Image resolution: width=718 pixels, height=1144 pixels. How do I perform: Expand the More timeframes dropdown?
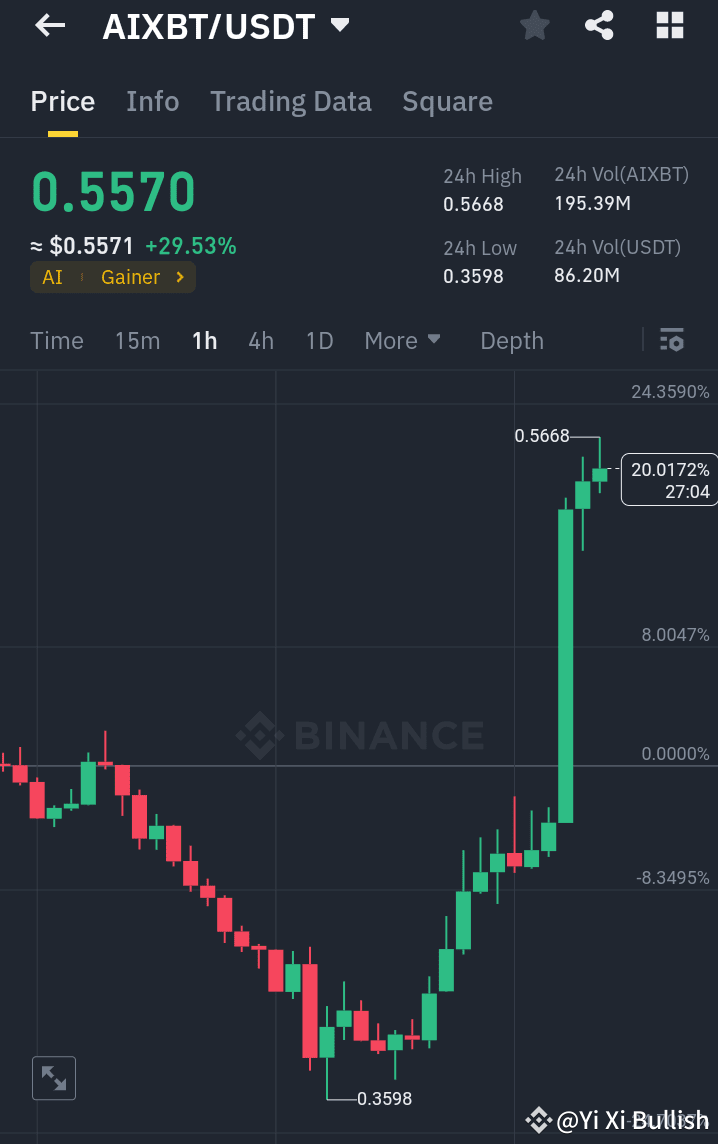tap(402, 340)
